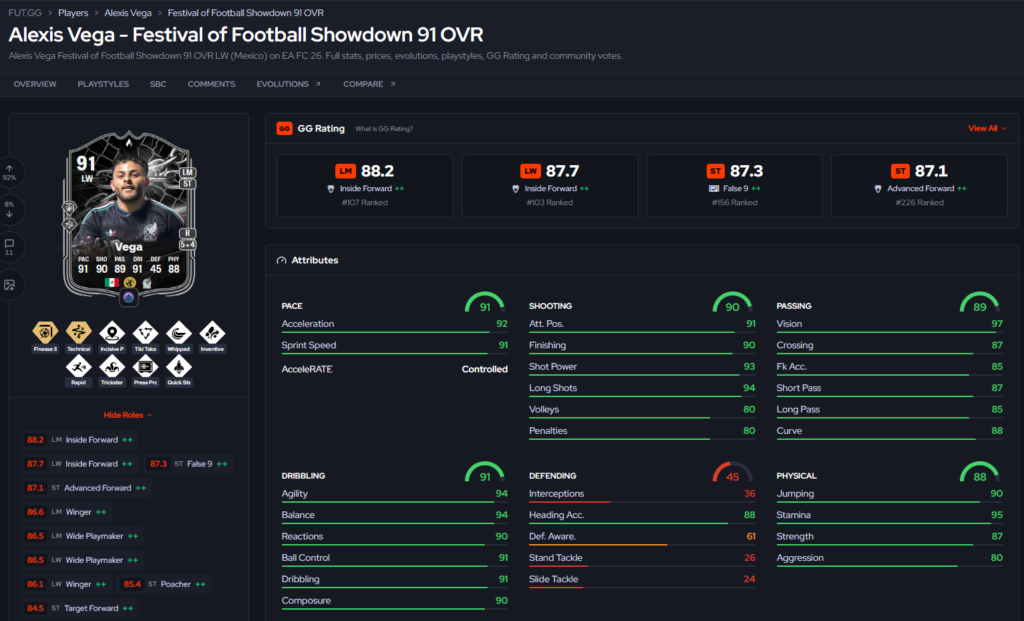Open comments via speech bubble icon

pos(9,247)
